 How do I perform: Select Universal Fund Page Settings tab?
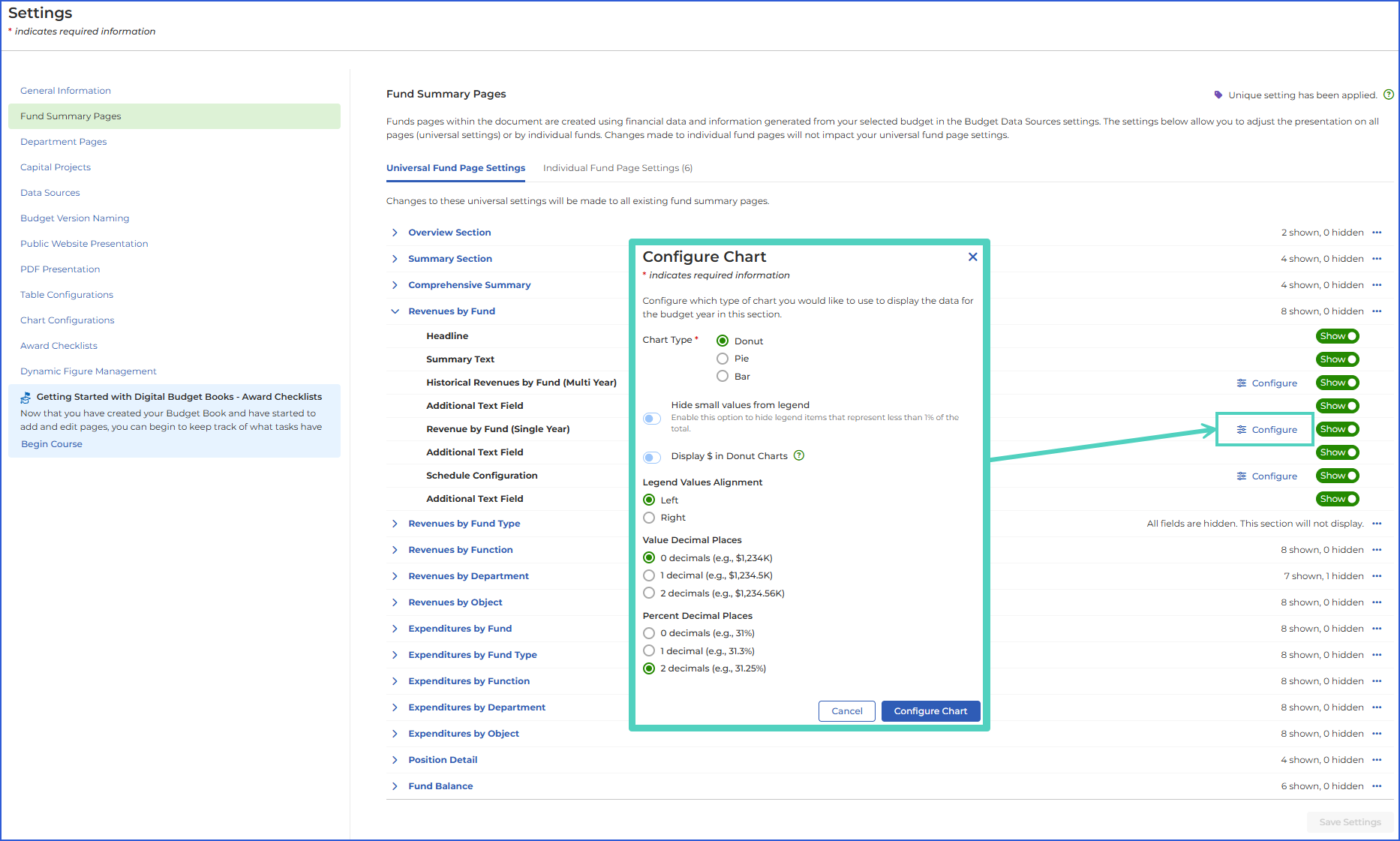[x=455, y=168]
